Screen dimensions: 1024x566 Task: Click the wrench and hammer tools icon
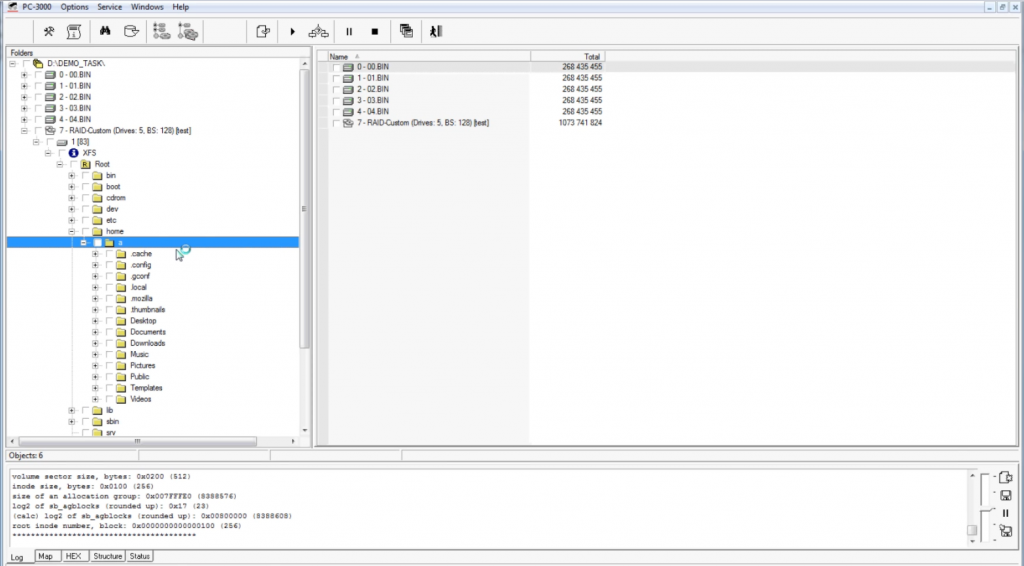[x=47, y=31]
